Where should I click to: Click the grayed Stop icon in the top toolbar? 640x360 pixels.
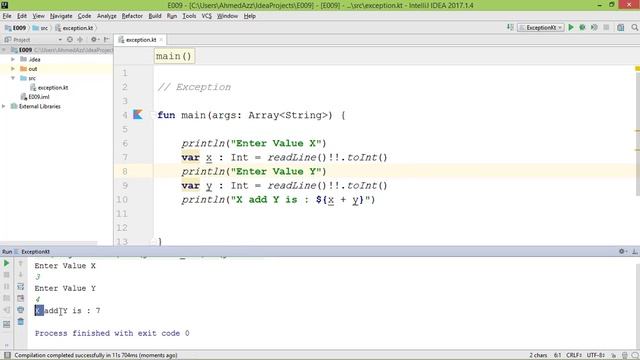click(607, 27)
